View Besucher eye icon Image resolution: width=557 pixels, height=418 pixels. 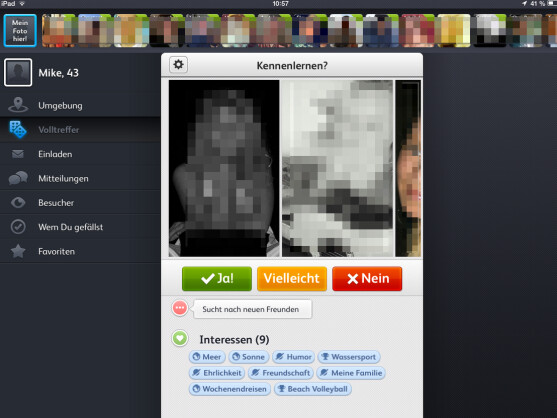[x=18, y=202]
